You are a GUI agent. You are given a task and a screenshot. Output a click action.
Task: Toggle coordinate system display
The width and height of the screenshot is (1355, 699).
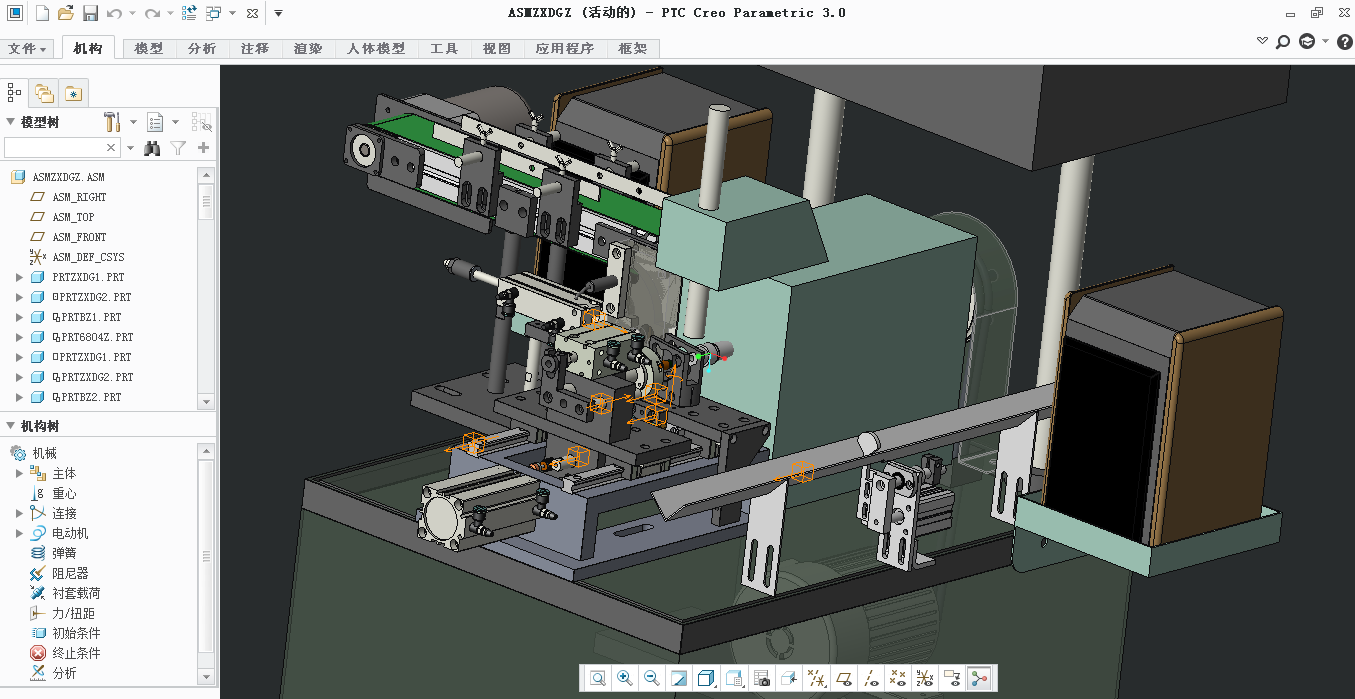click(x=924, y=678)
